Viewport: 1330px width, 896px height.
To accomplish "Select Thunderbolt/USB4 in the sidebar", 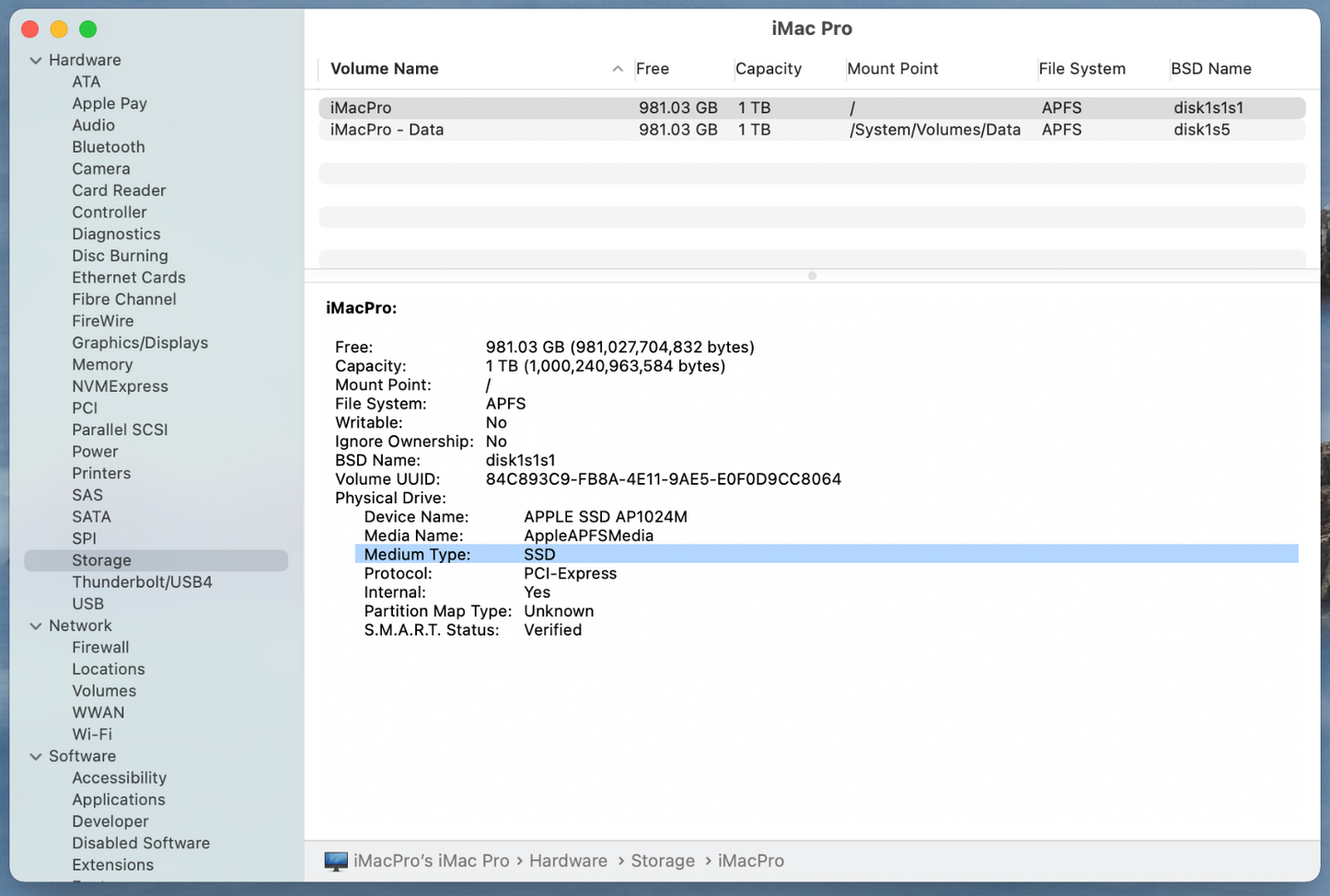I will [x=142, y=582].
